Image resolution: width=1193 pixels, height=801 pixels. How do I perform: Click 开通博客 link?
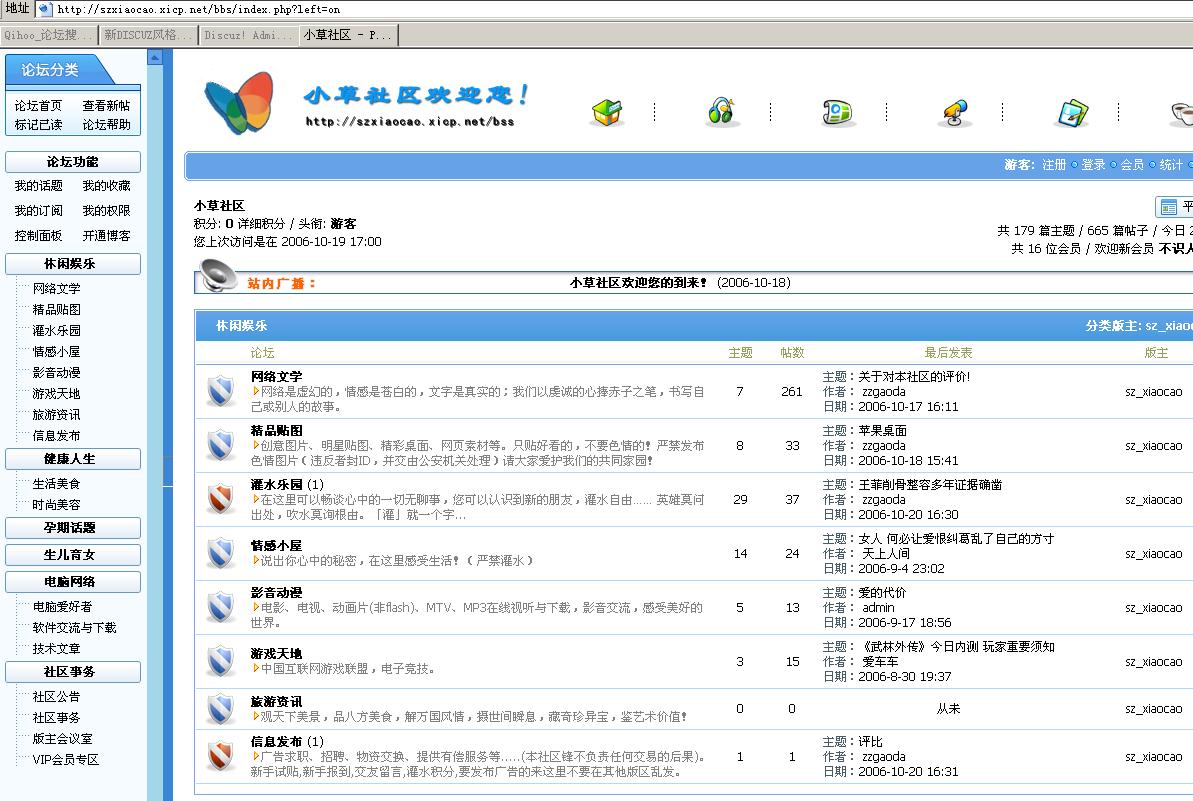click(107, 236)
